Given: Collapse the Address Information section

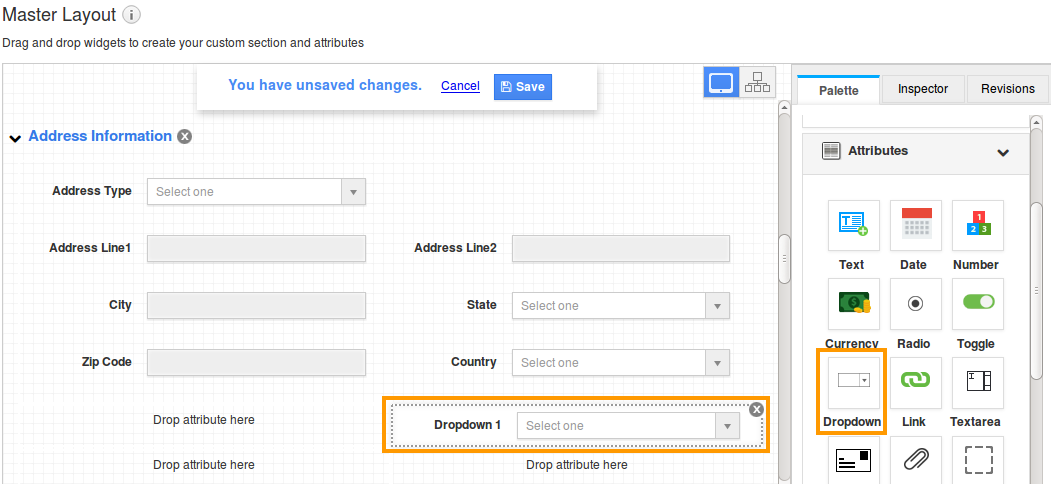Looking at the screenshot, I should [15, 138].
